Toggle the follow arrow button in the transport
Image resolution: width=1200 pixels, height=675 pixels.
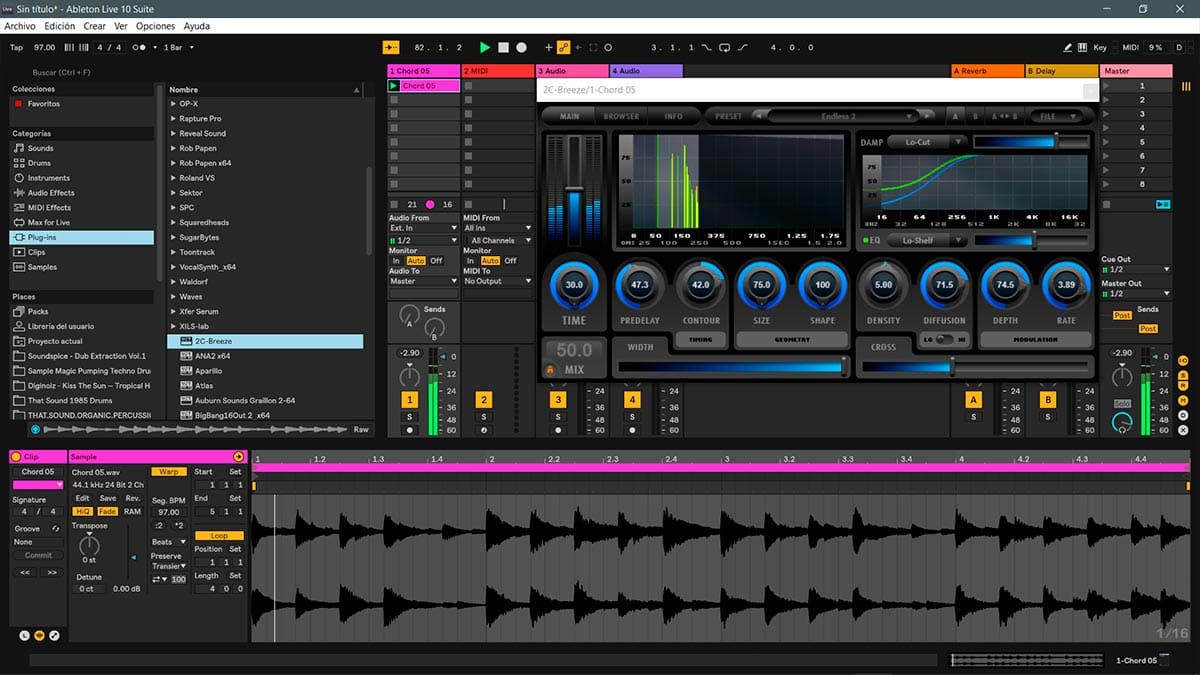tap(391, 47)
